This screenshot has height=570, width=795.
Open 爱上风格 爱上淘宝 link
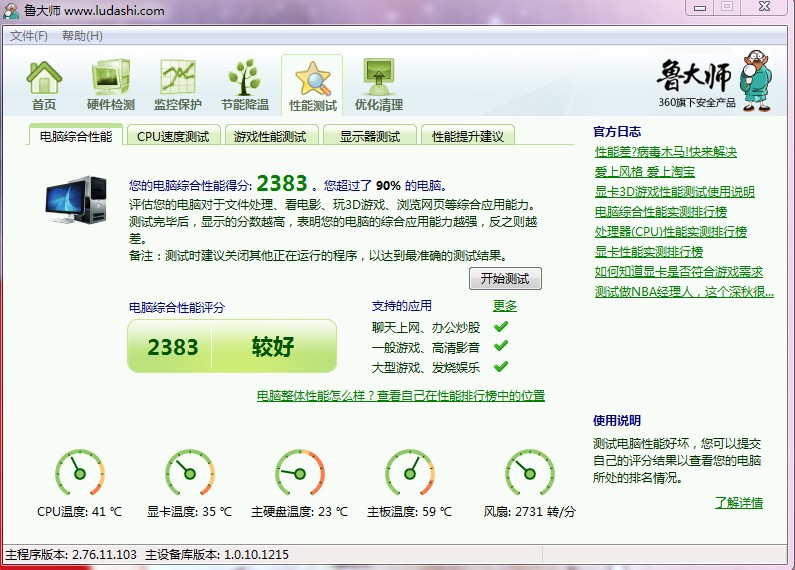point(644,171)
